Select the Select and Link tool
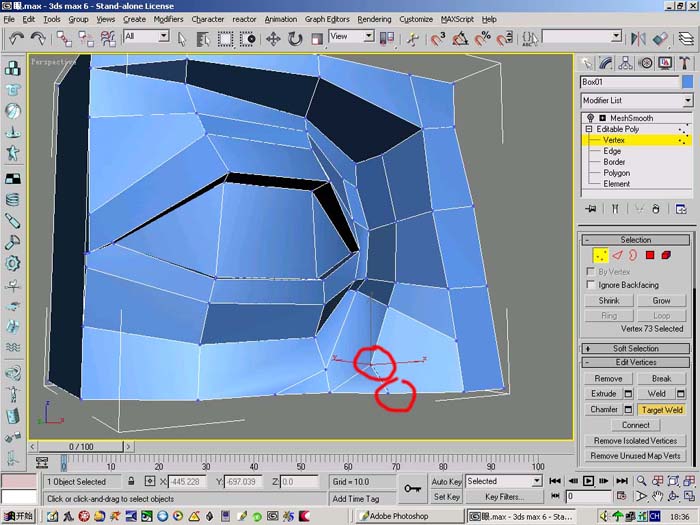The width and height of the screenshot is (700, 525). point(64,39)
